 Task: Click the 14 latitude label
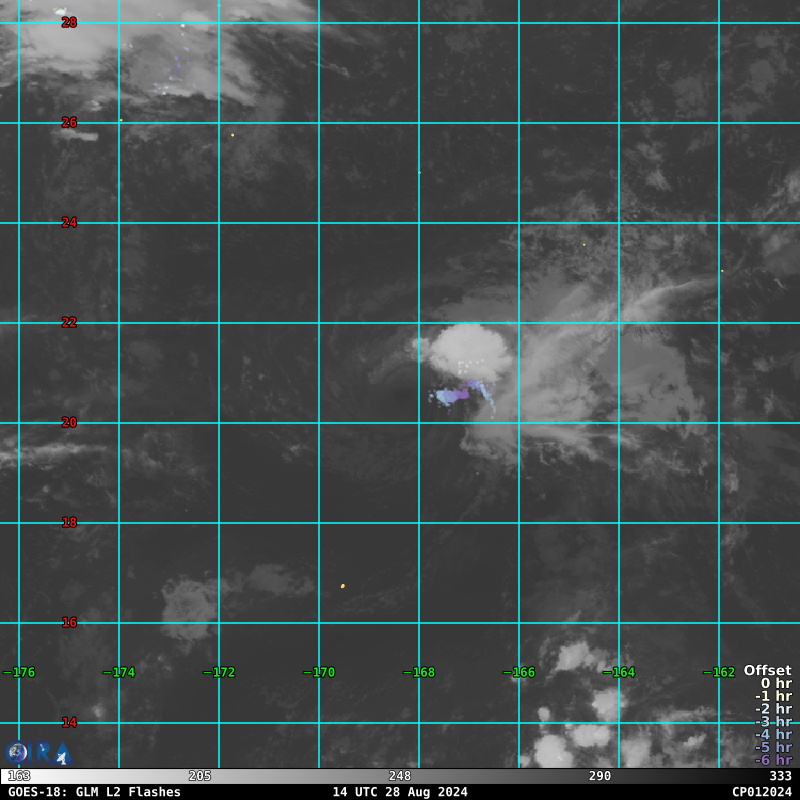point(69,722)
